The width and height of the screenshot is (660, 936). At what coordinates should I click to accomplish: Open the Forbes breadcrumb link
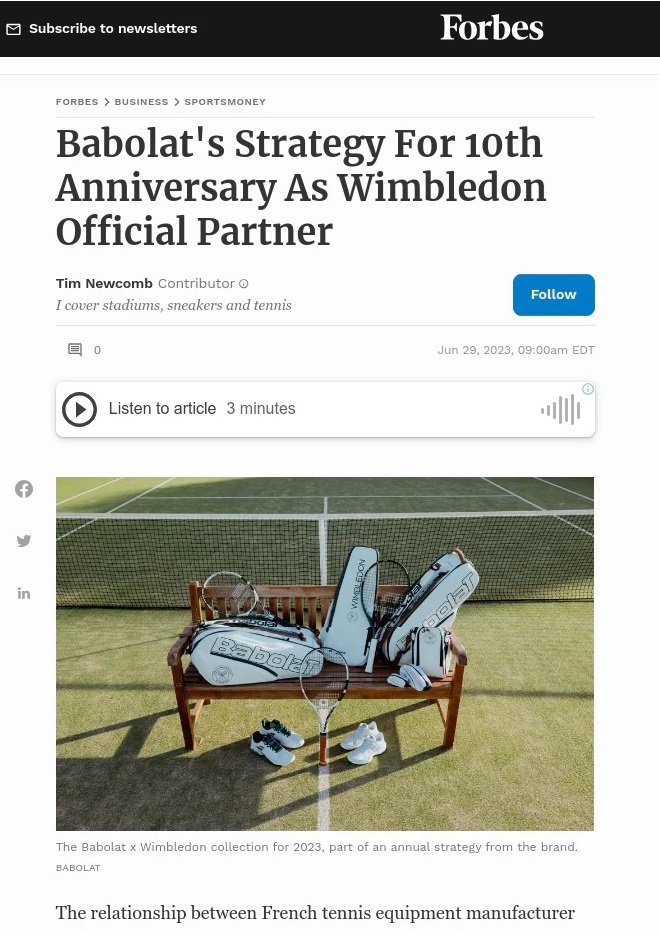point(77,102)
